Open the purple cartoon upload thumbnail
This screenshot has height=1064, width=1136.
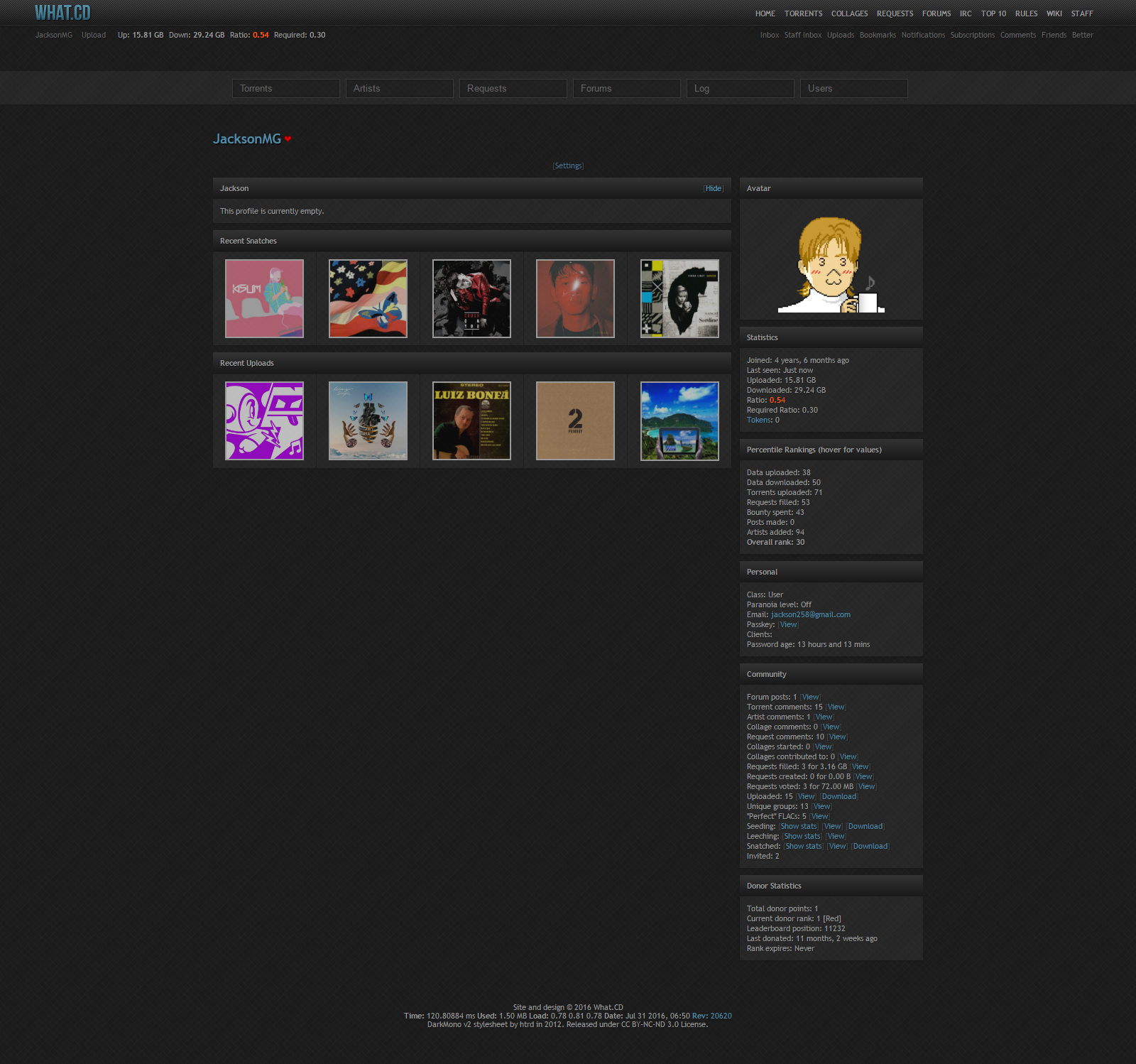click(x=264, y=420)
